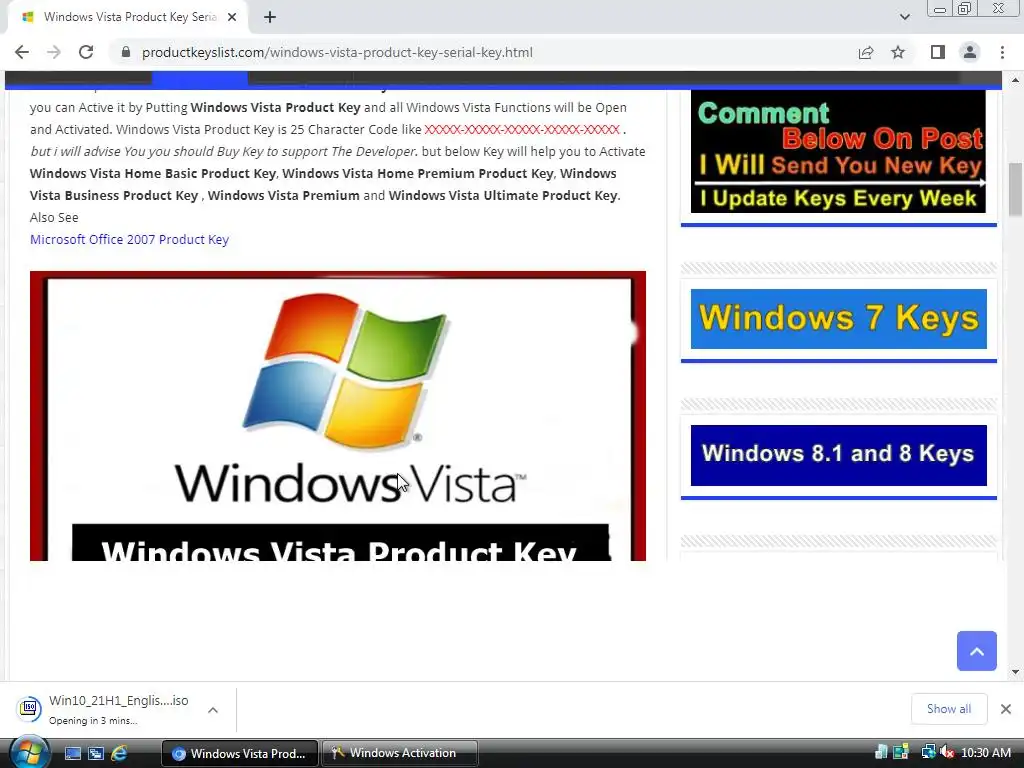The image size is (1024, 768).
Task: Click the lock site info icon
Action: (x=126, y=52)
